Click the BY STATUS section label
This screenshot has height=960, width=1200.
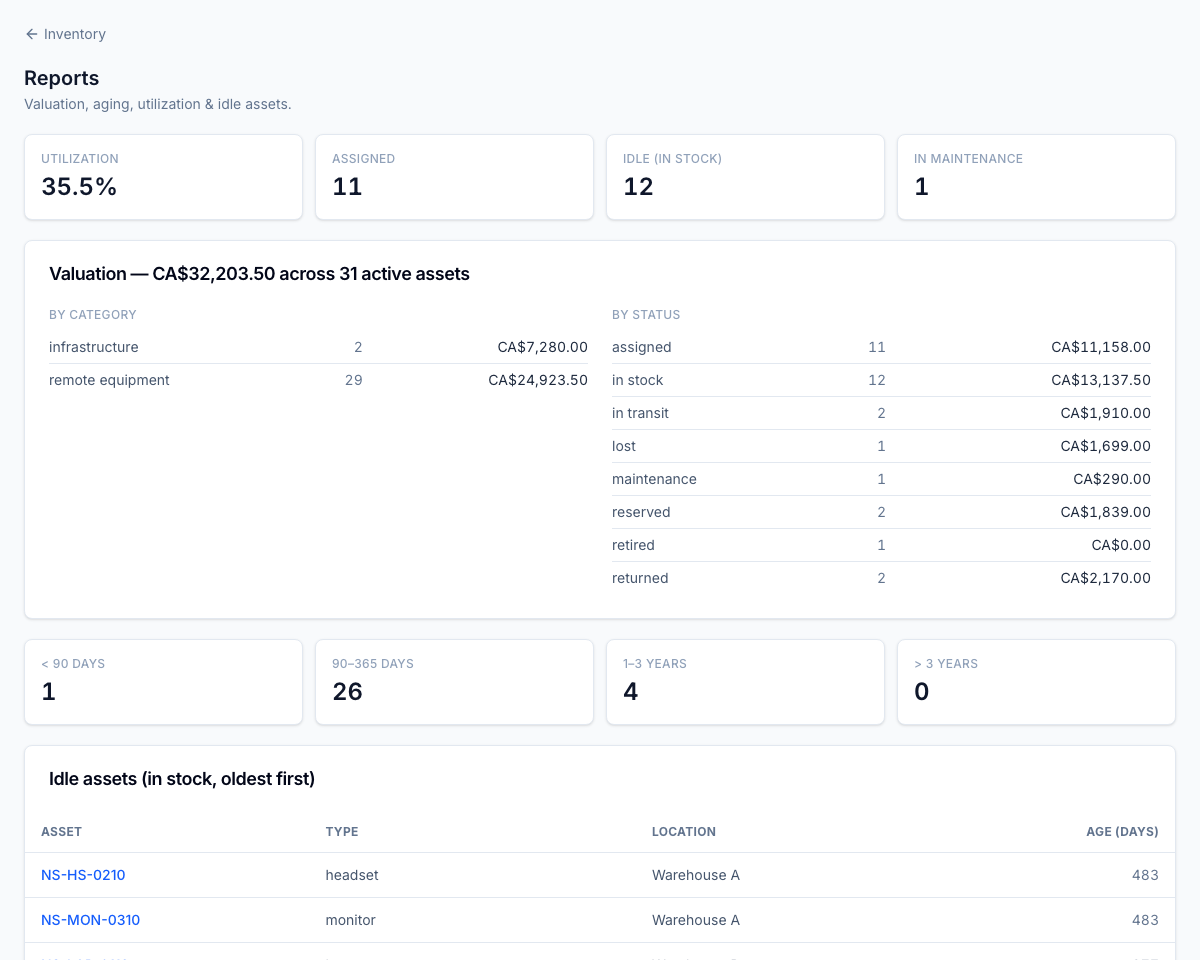point(646,315)
